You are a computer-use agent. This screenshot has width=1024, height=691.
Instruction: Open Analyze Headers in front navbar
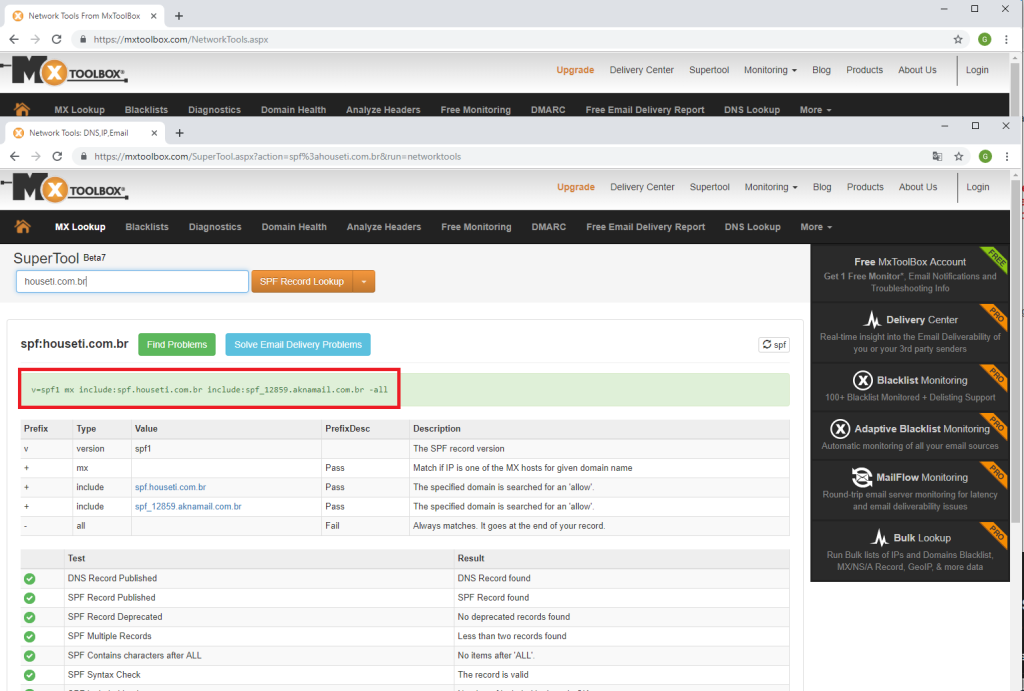[384, 227]
